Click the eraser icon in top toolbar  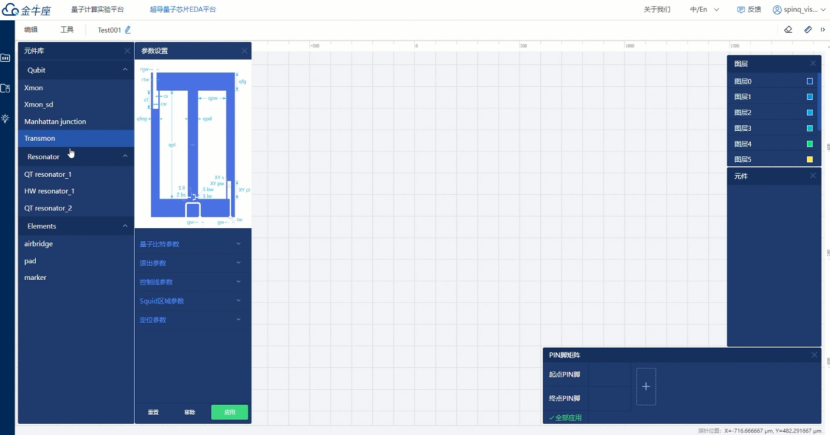click(x=788, y=30)
